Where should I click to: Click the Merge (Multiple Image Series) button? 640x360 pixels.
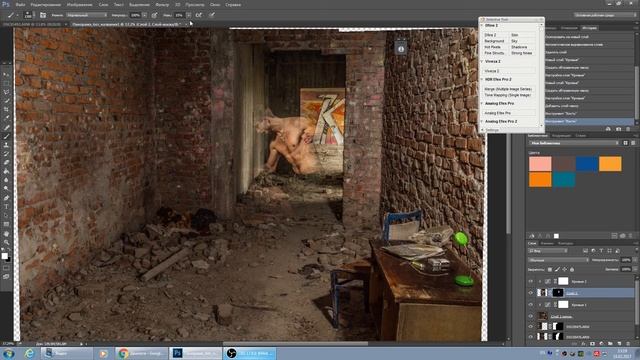pyautogui.click(x=509, y=89)
